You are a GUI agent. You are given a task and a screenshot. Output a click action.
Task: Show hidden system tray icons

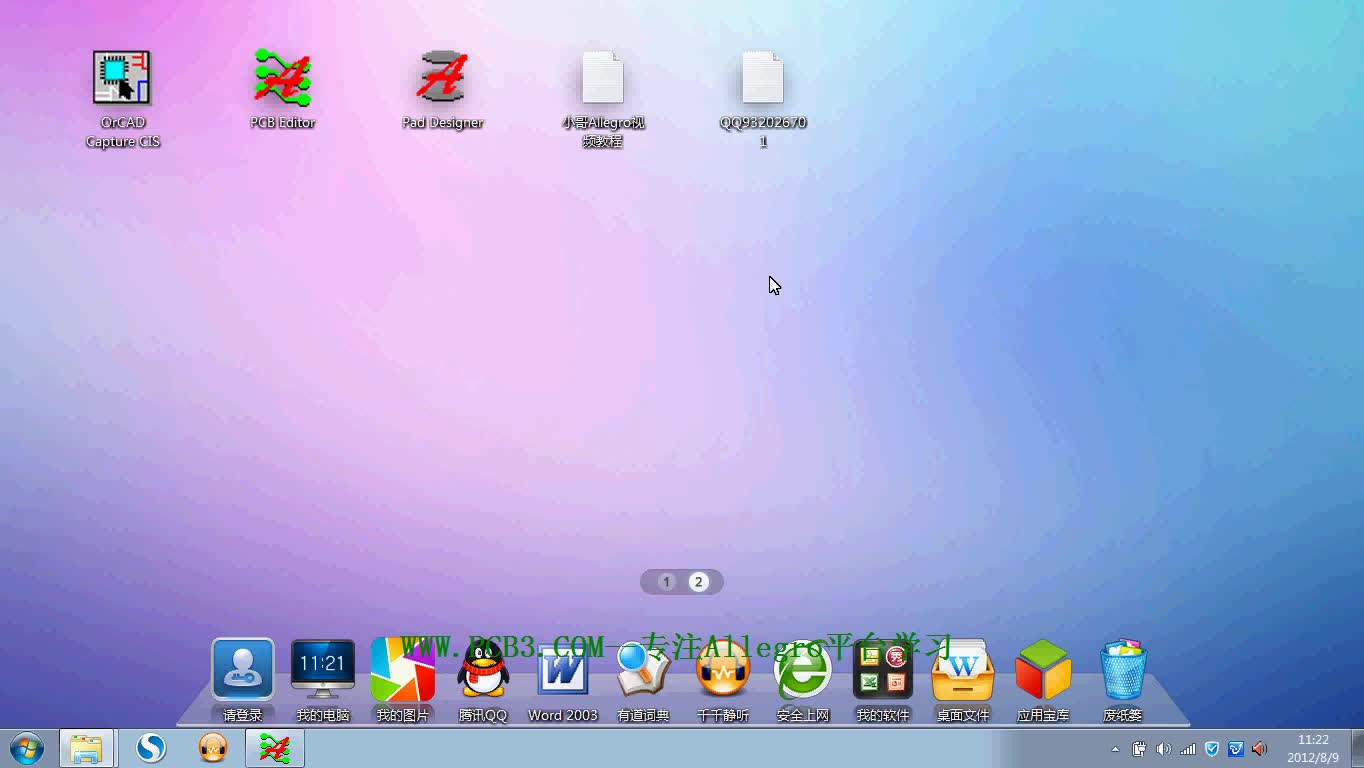(x=1115, y=749)
